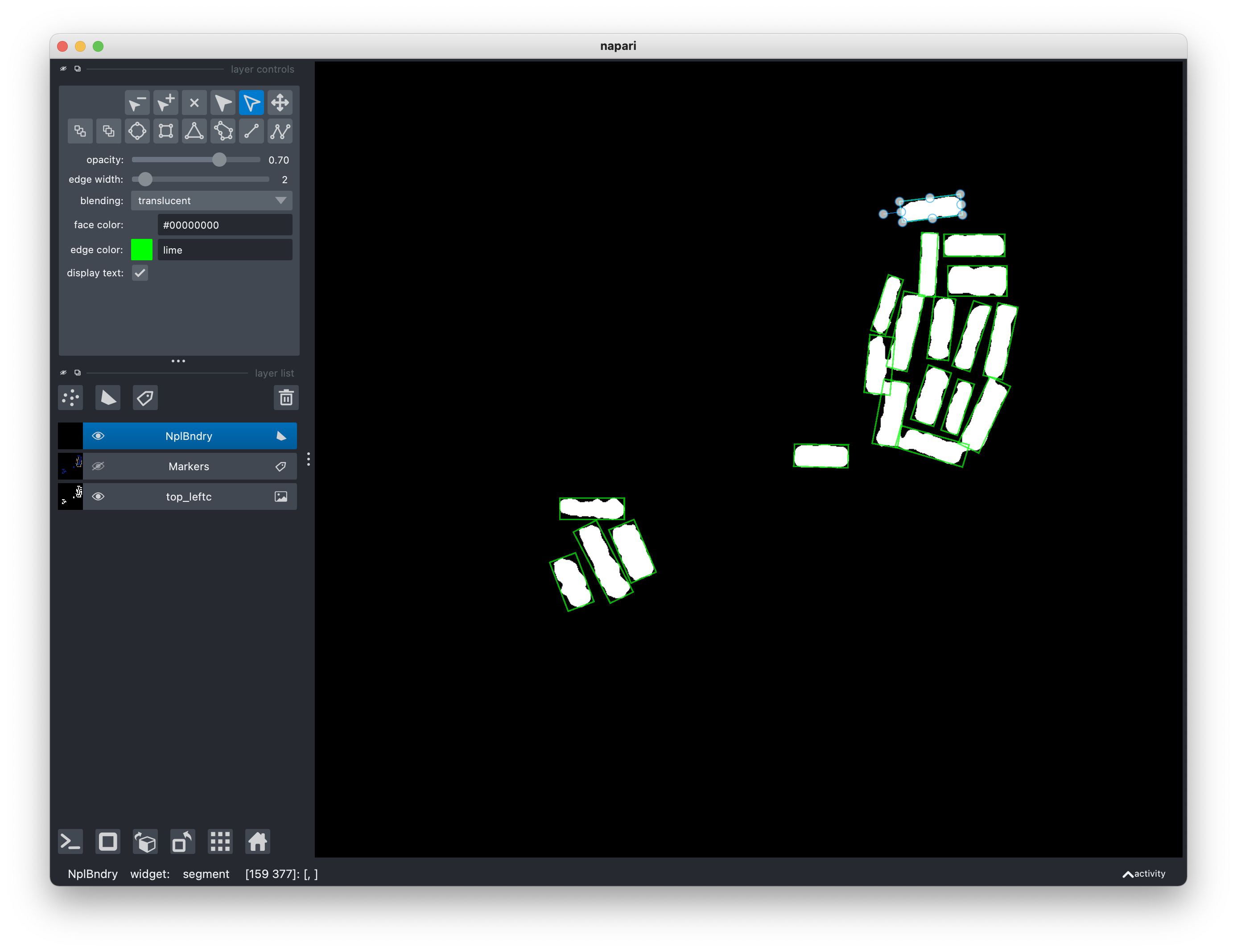Image resolution: width=1237 pixels, height=952 pixels.
Task: Open the console via terminal icon
Action: pyautogui.click(x=71, y=841)
